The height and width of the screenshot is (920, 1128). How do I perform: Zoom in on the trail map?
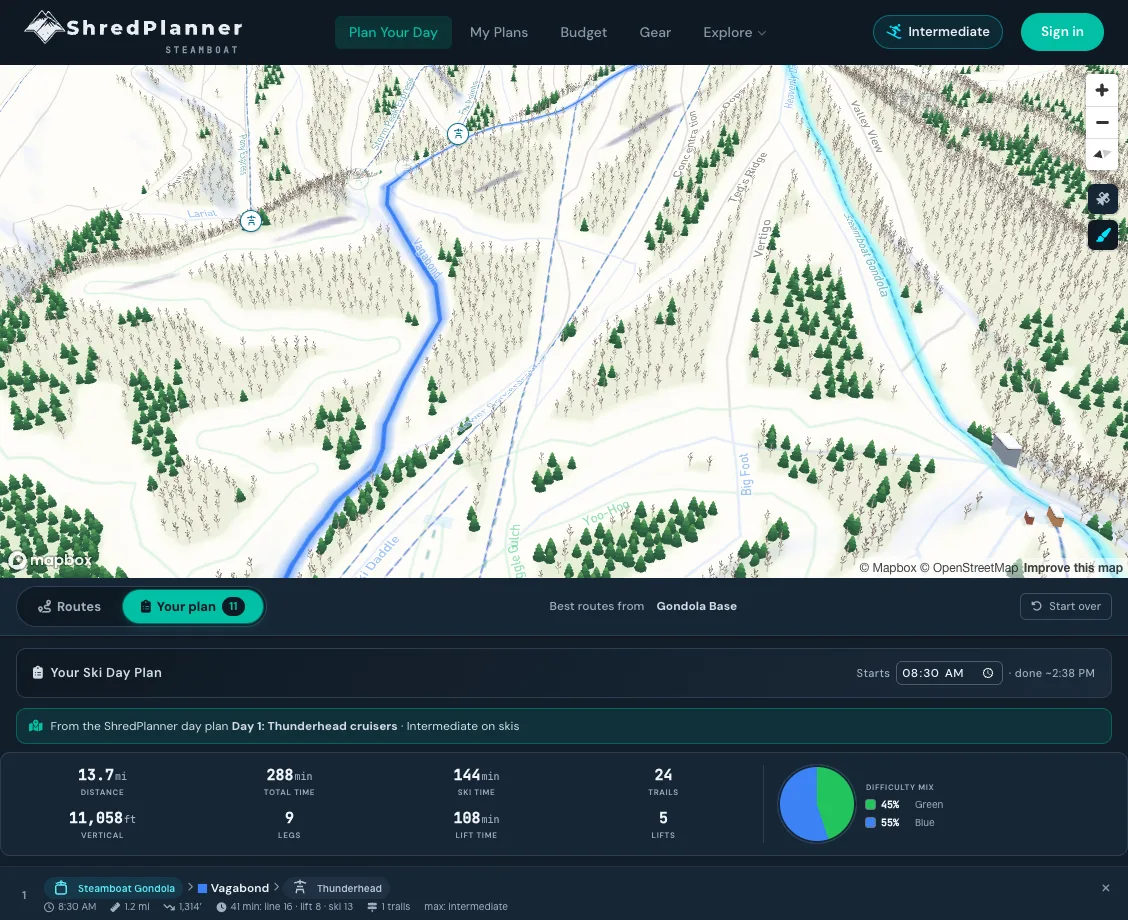(1101, 90)
